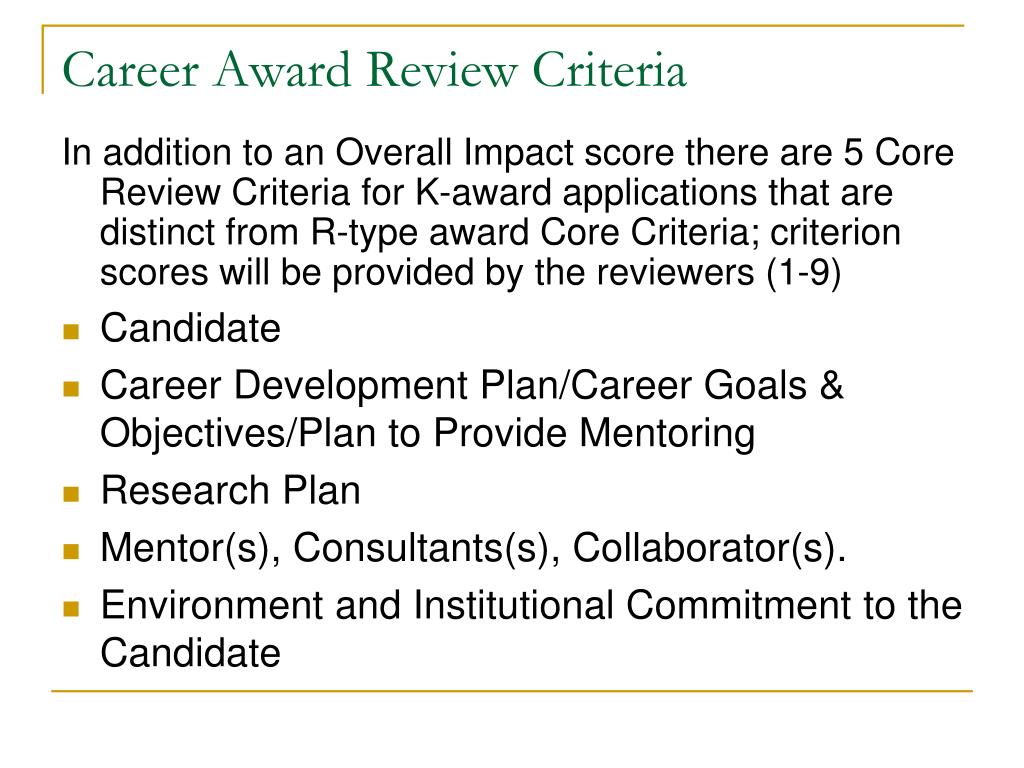Screen dimensions: 1024x768
Task: Select the Overall Impact score intro line
Action: pyautogui.click(x=508, y=153)
